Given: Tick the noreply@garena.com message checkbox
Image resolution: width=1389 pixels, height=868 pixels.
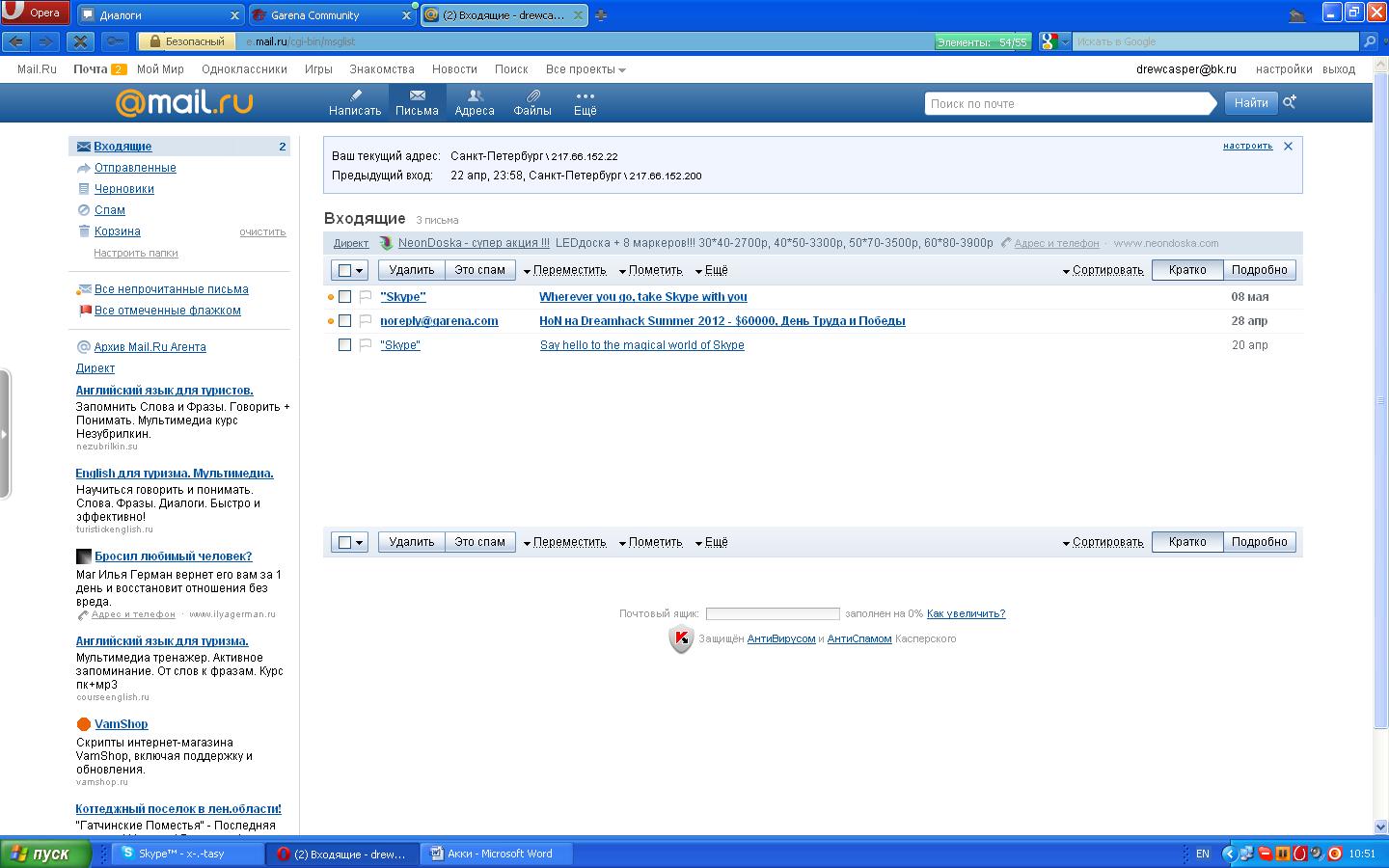Looking at the screenshot, I should [344, 321].
